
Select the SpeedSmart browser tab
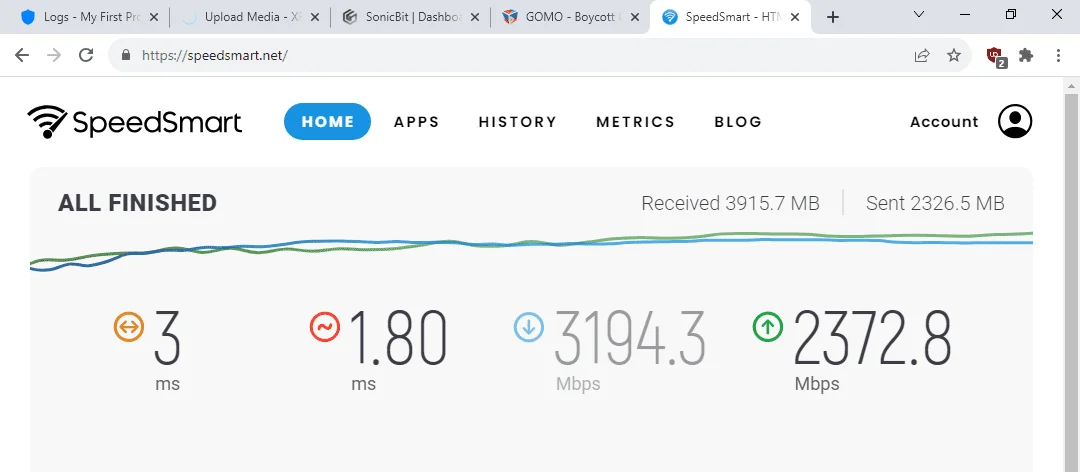coord(730,17)
